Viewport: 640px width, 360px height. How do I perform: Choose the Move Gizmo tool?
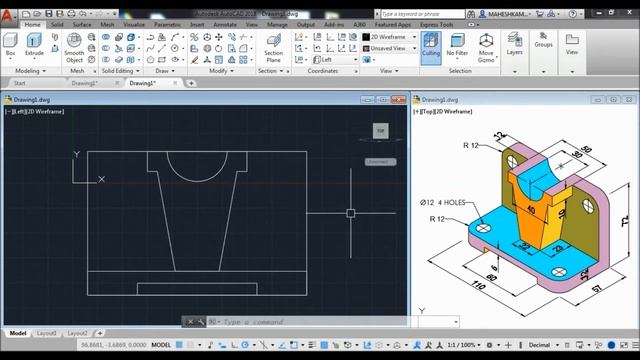click(x=486, y=48)
